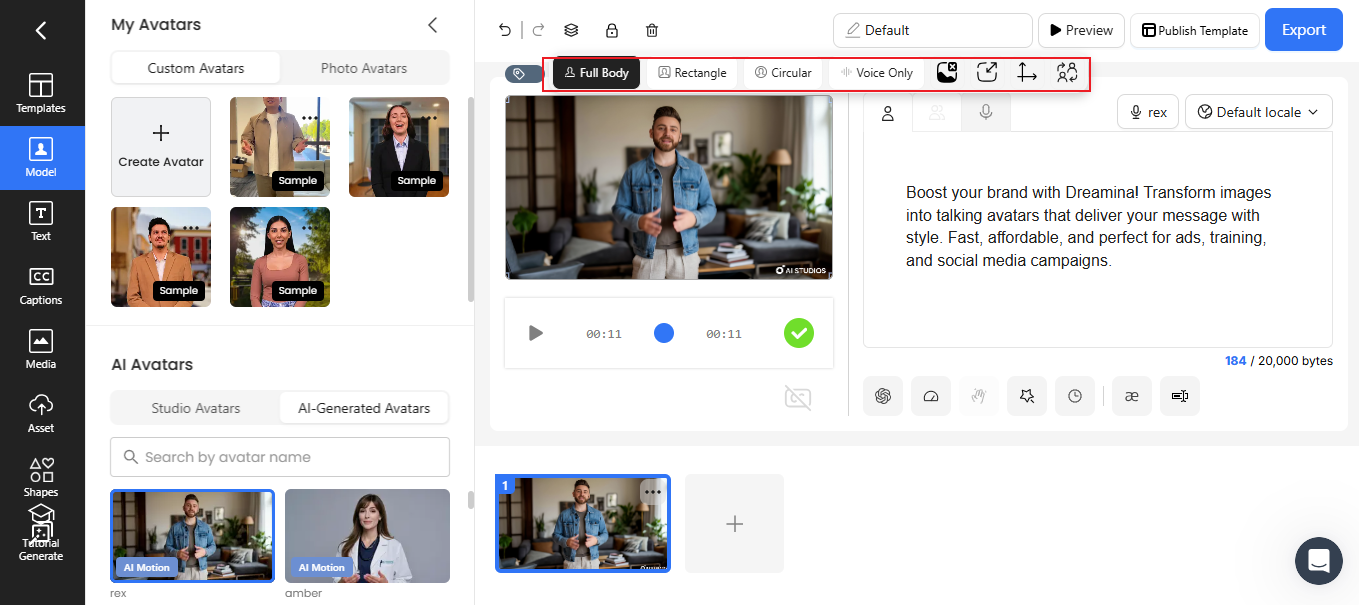This screenshot has width=1359, height=605.
Task: Click the swap avatar people icon
Action: point(1067,72)
